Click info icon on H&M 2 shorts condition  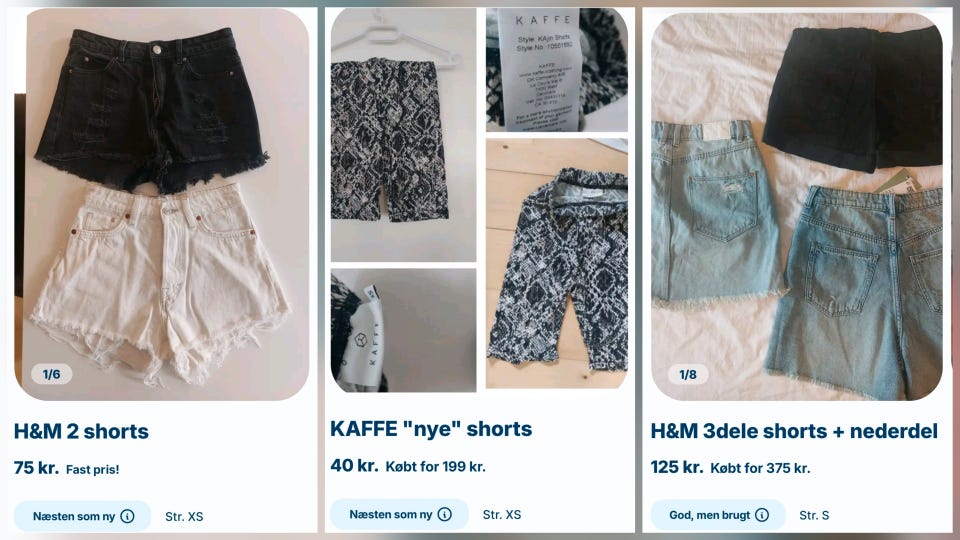pos(127,516)
